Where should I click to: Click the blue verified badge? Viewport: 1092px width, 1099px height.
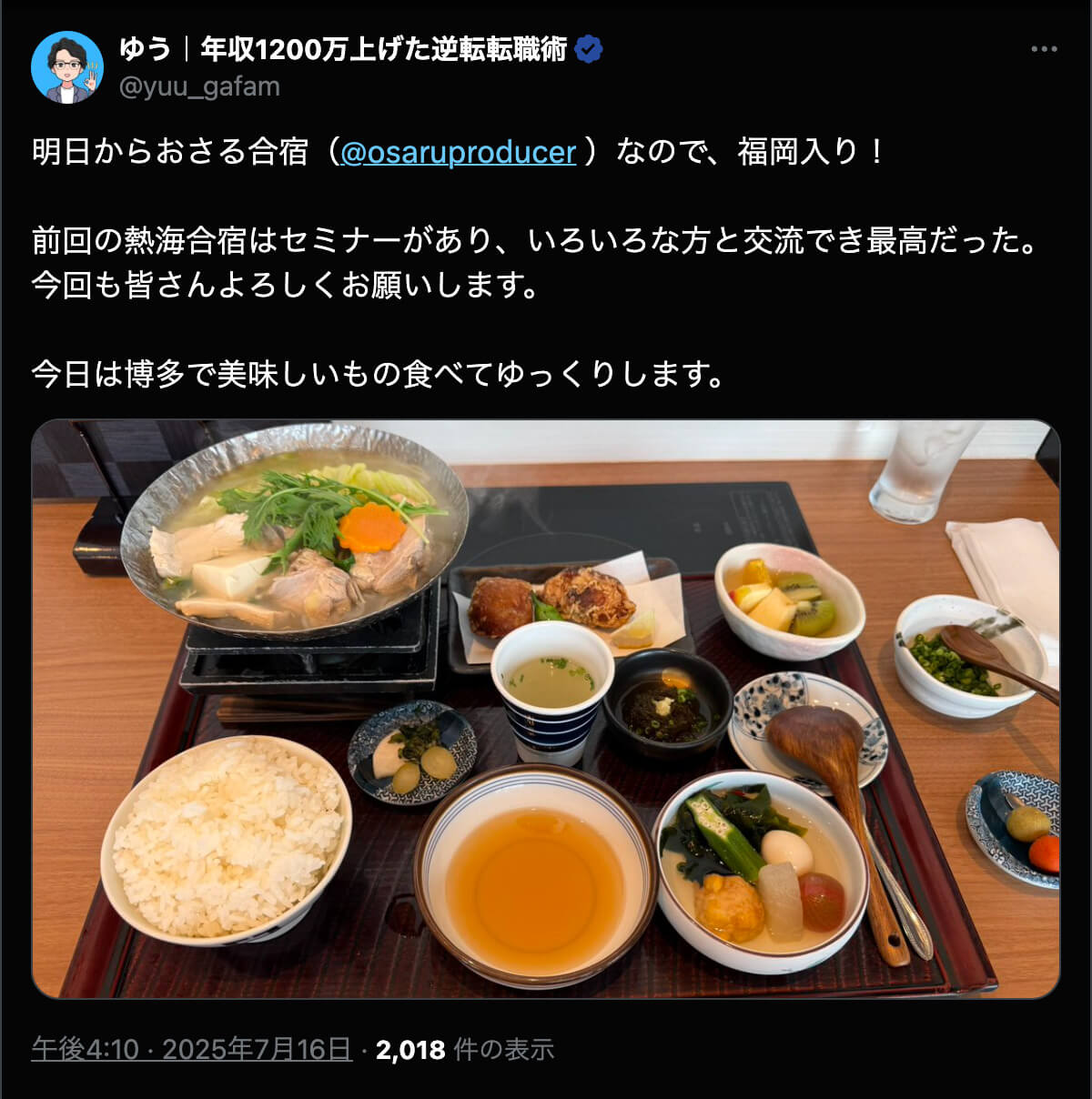[590, 49]
